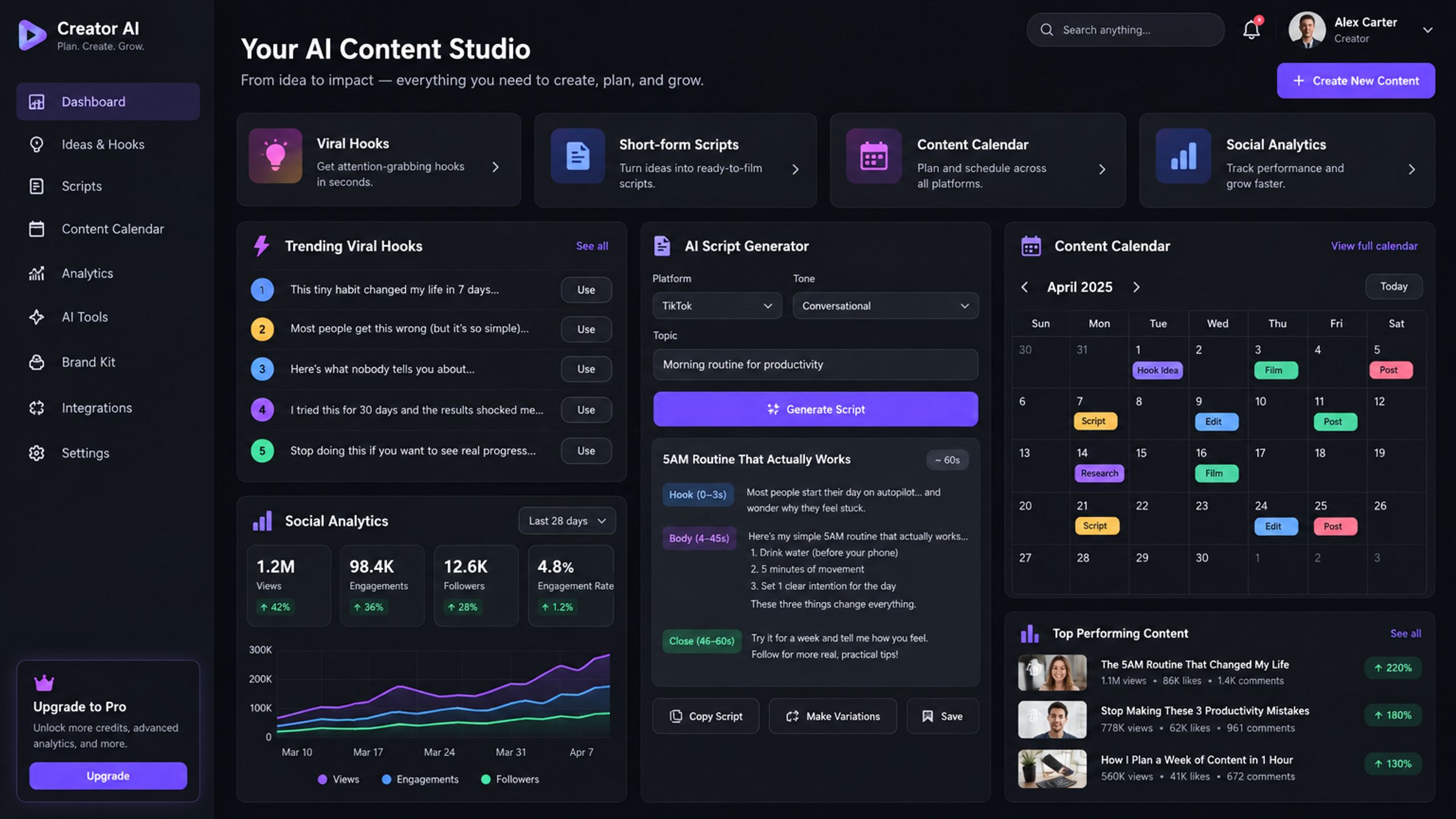Click the Content Calendar card's calendar icon
The image size is (1456, 819).
tap(874, 156)
